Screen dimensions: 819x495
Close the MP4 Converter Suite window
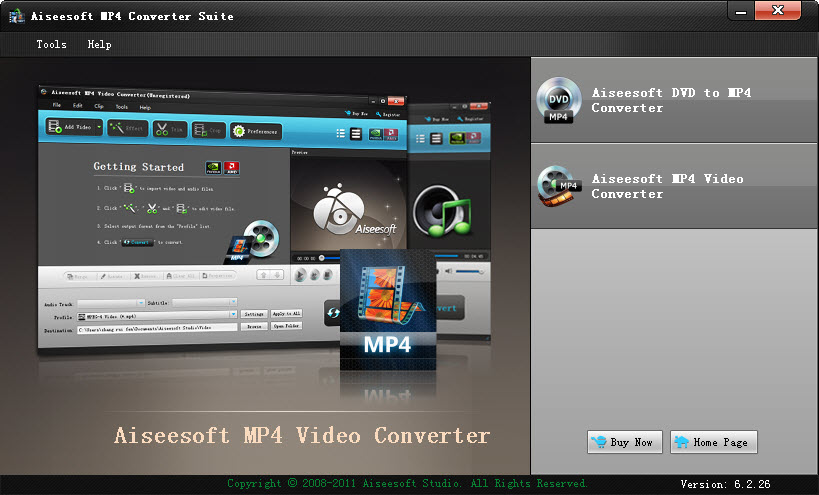[778, 10]
